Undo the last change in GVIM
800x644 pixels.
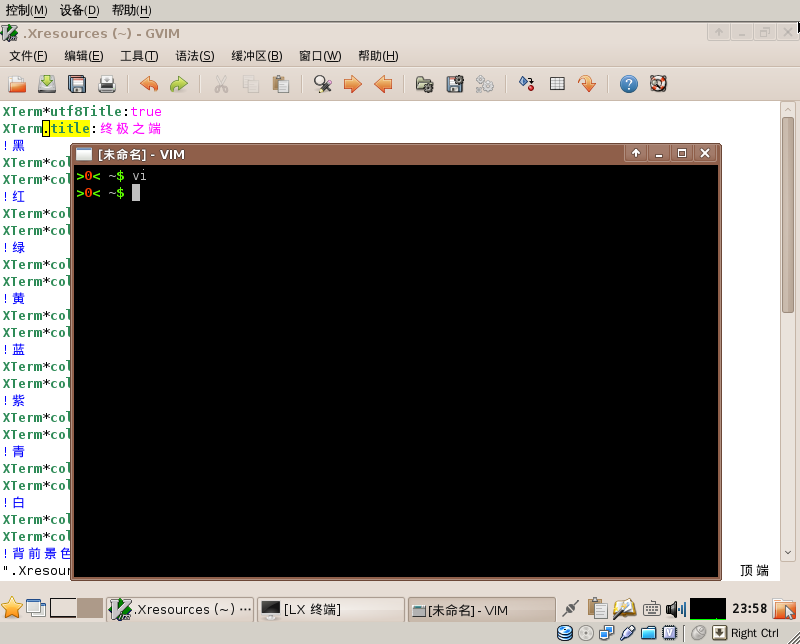[x=149, y=84]
